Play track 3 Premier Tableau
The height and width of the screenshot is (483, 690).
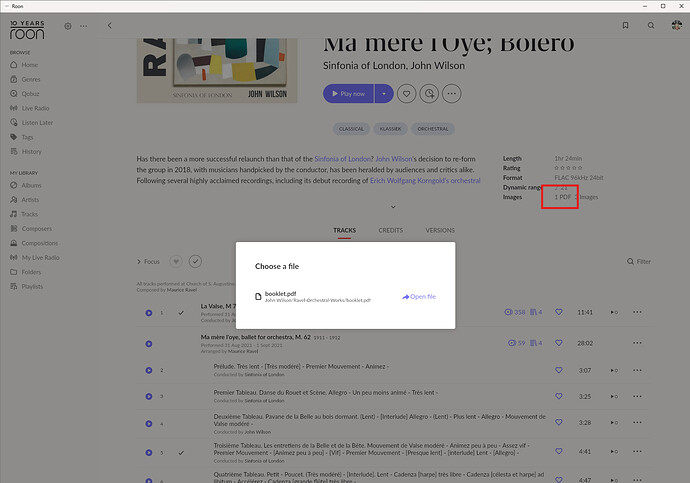coord(149,396)
